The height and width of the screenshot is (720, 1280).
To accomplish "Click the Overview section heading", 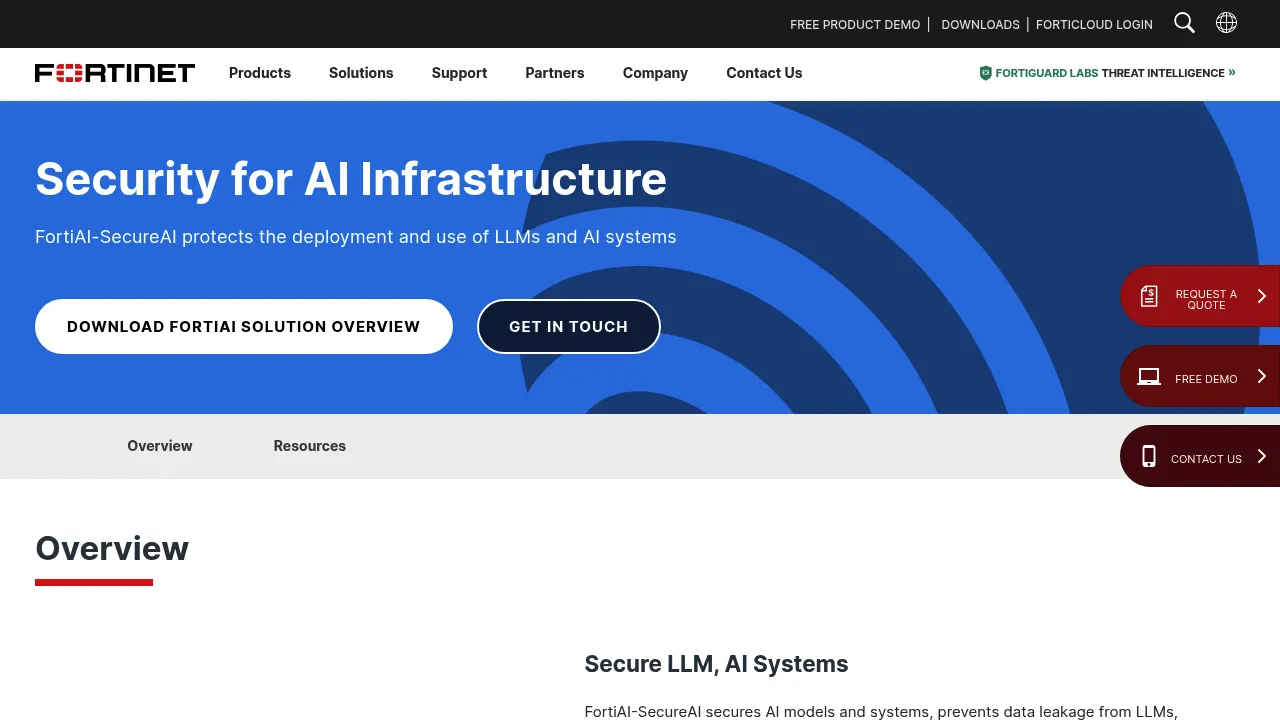I will pyautogui.click(x=112, y=548).
